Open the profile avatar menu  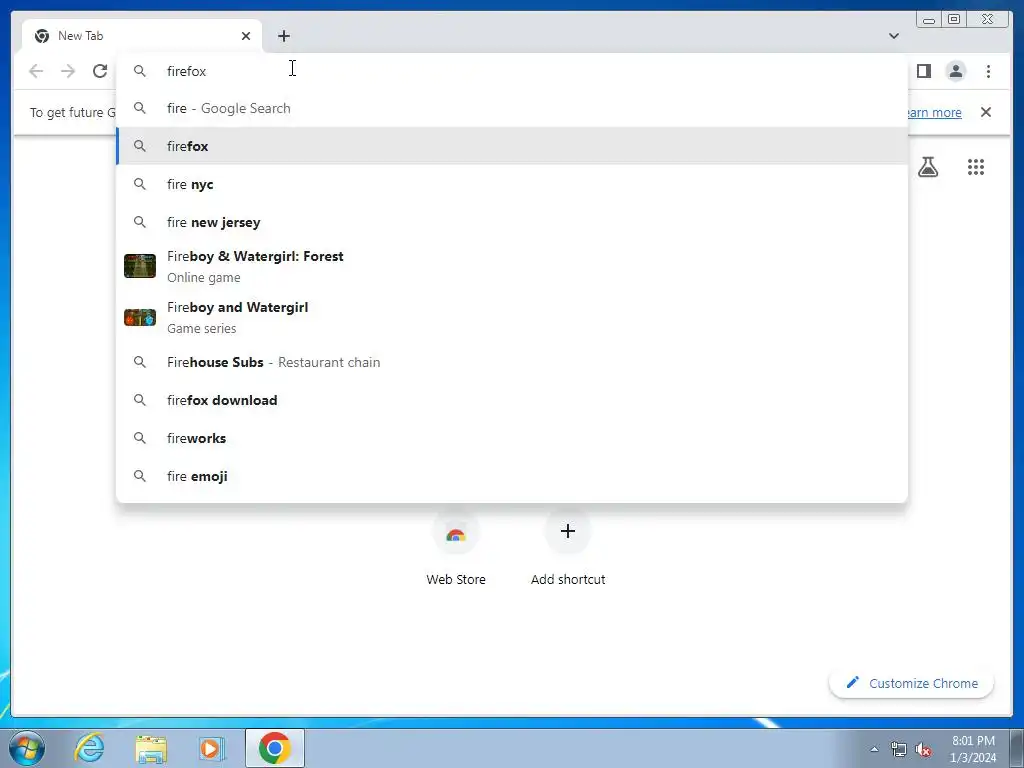(x=955, y=71)
